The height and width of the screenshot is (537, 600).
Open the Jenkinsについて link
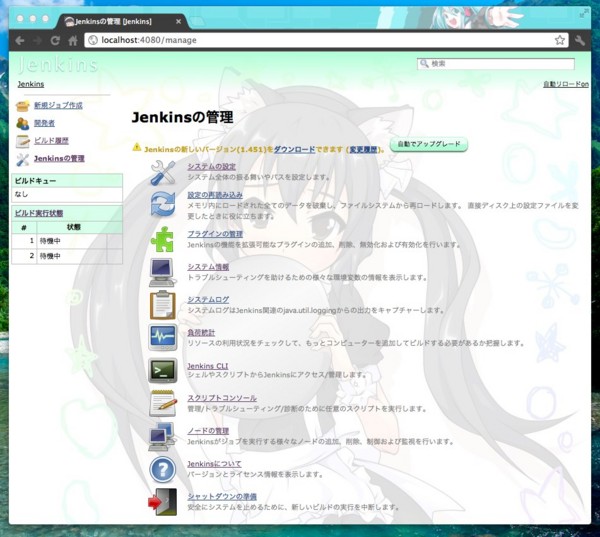pos(214,464)
